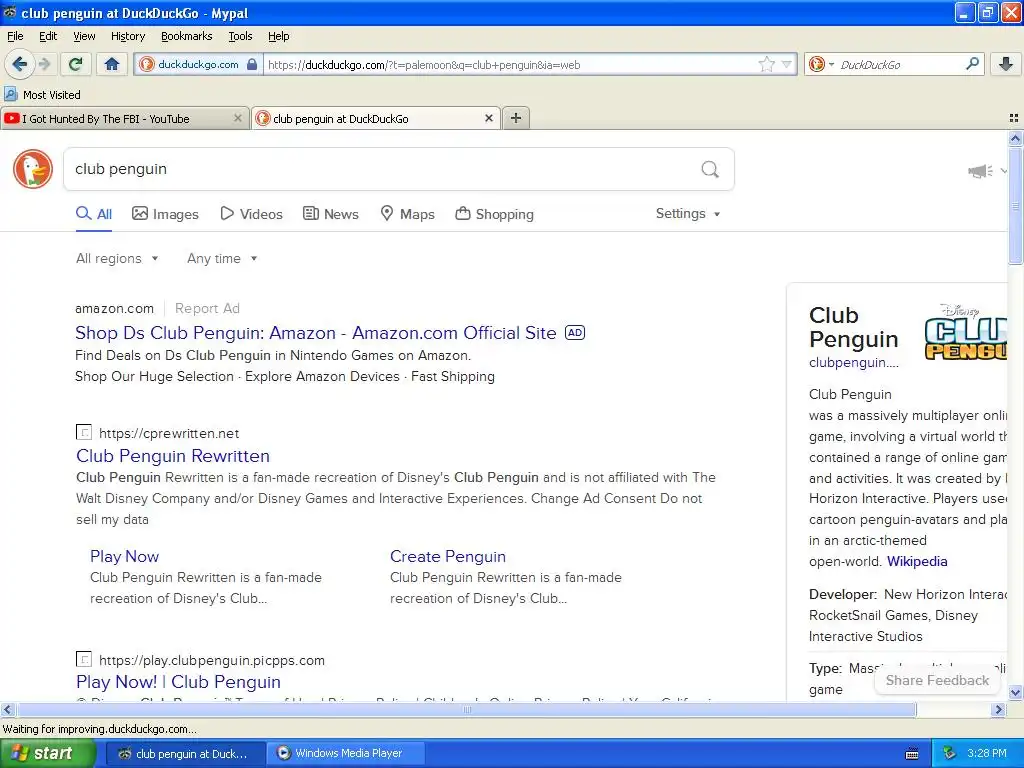Click the play.clubpenguin.picpps.com favicon
The width and height of the screenshot is (1024, 768).
point(84,659)
